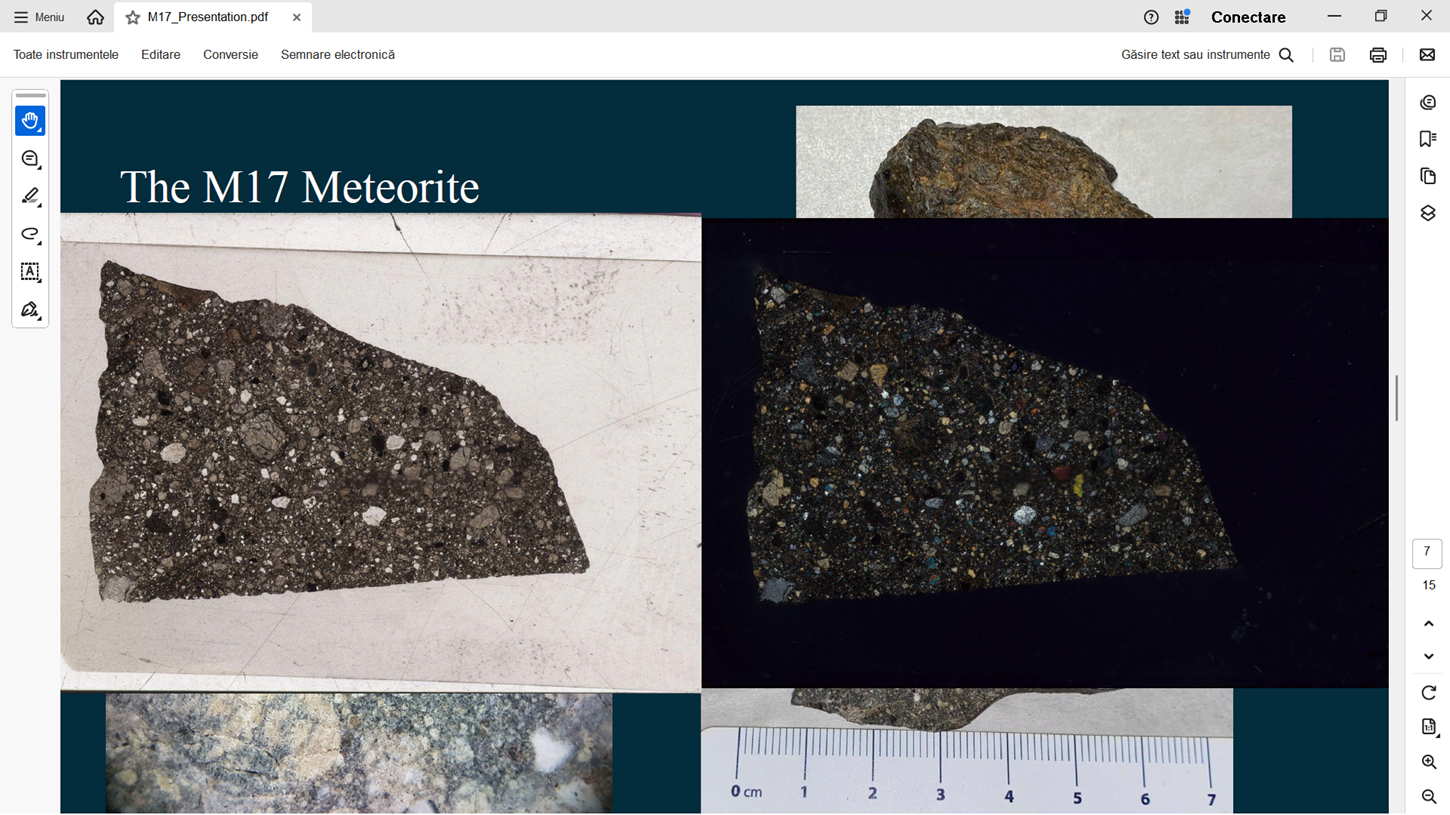Open the Meniu hamburger menu
1450x815 pixels.
(x=39, y=17)
